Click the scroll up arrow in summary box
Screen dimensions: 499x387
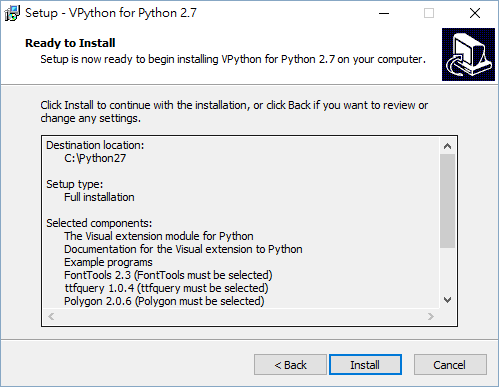[x=448, y=146]
